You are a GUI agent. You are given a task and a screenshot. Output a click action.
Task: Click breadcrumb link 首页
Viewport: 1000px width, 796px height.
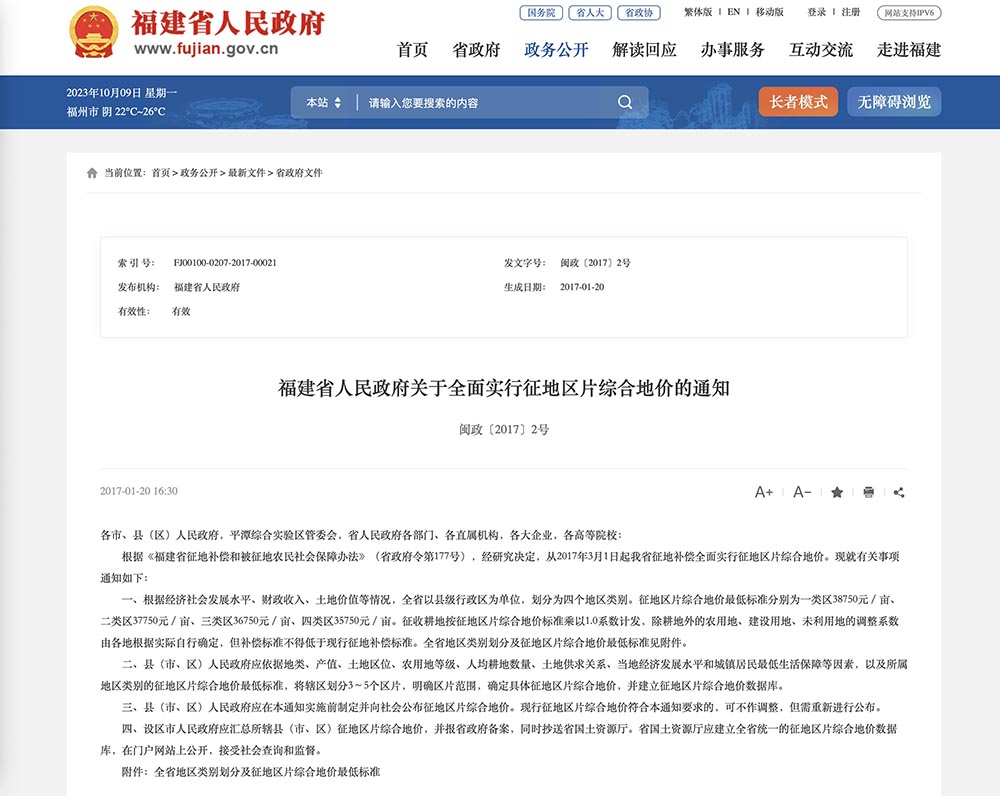(161, 173)
